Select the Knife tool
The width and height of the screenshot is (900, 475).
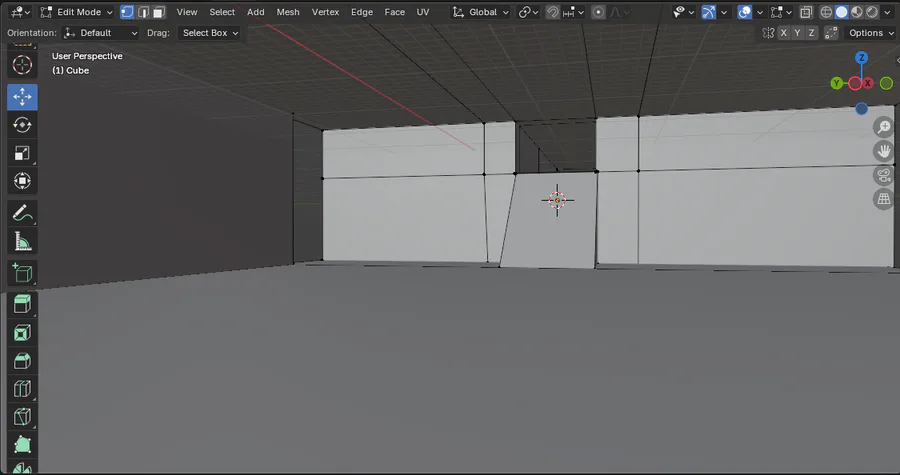(x=22, y=417)
